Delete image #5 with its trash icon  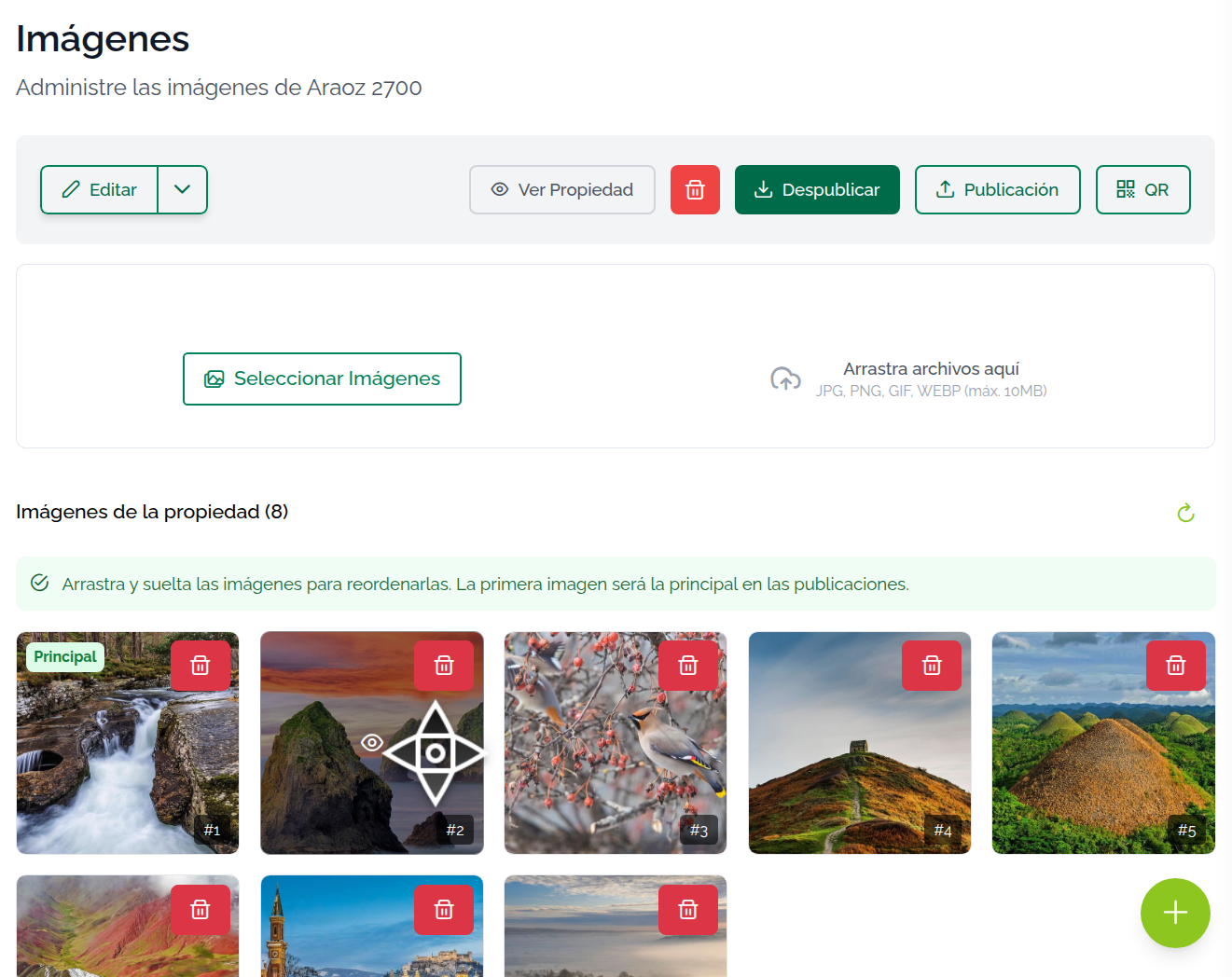[x=1176, y=666]
